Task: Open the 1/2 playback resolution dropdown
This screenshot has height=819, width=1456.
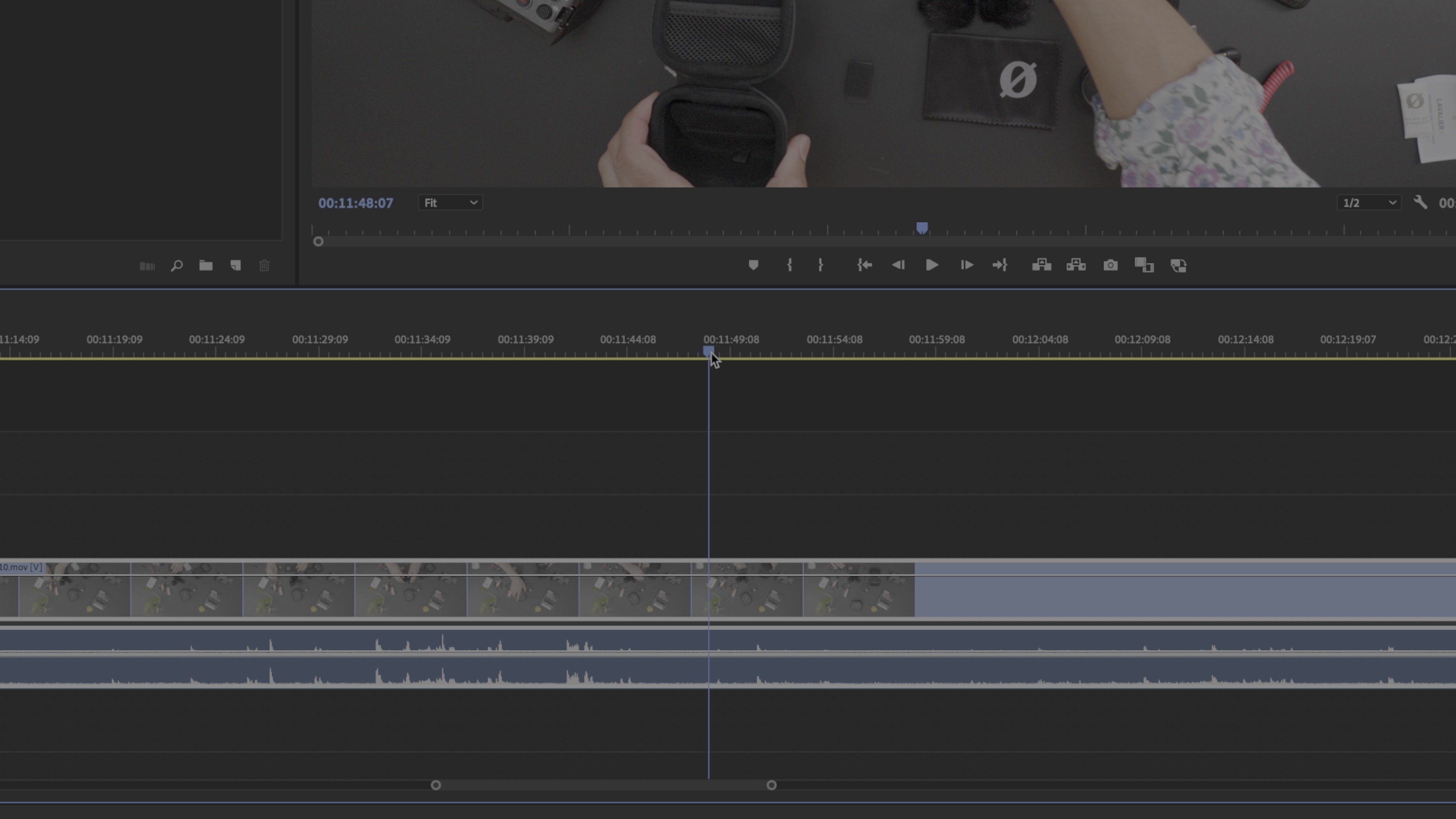Action: (x=1368, y=203)
